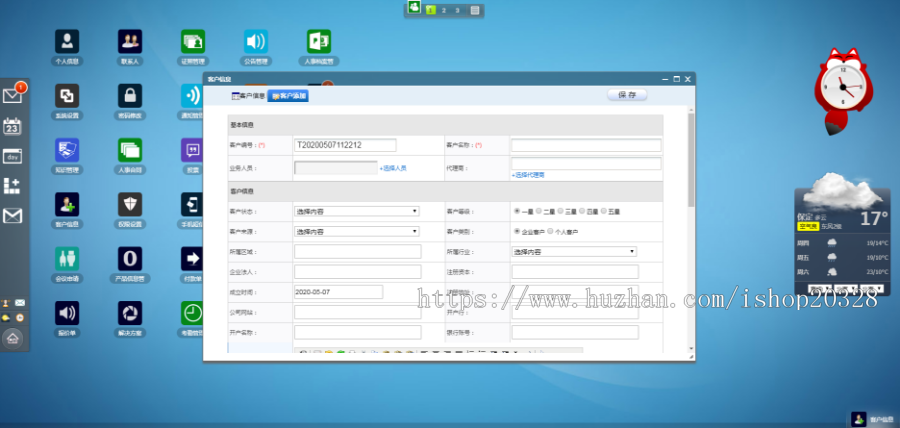Viewport: 900px width, 428px height.
Task: Open the 会议申请 desktop icon
Action: tap(67, 259)
